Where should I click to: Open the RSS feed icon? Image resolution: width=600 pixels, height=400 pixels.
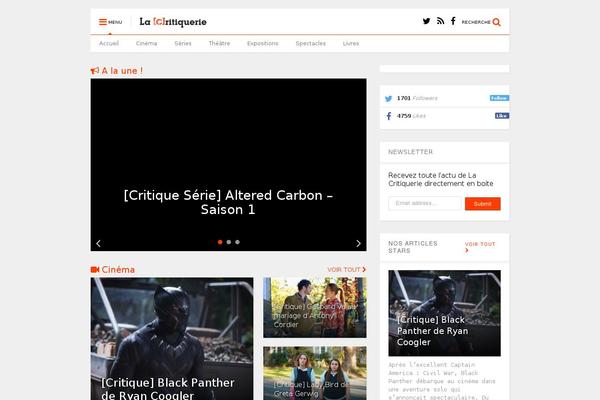point(440,21)
